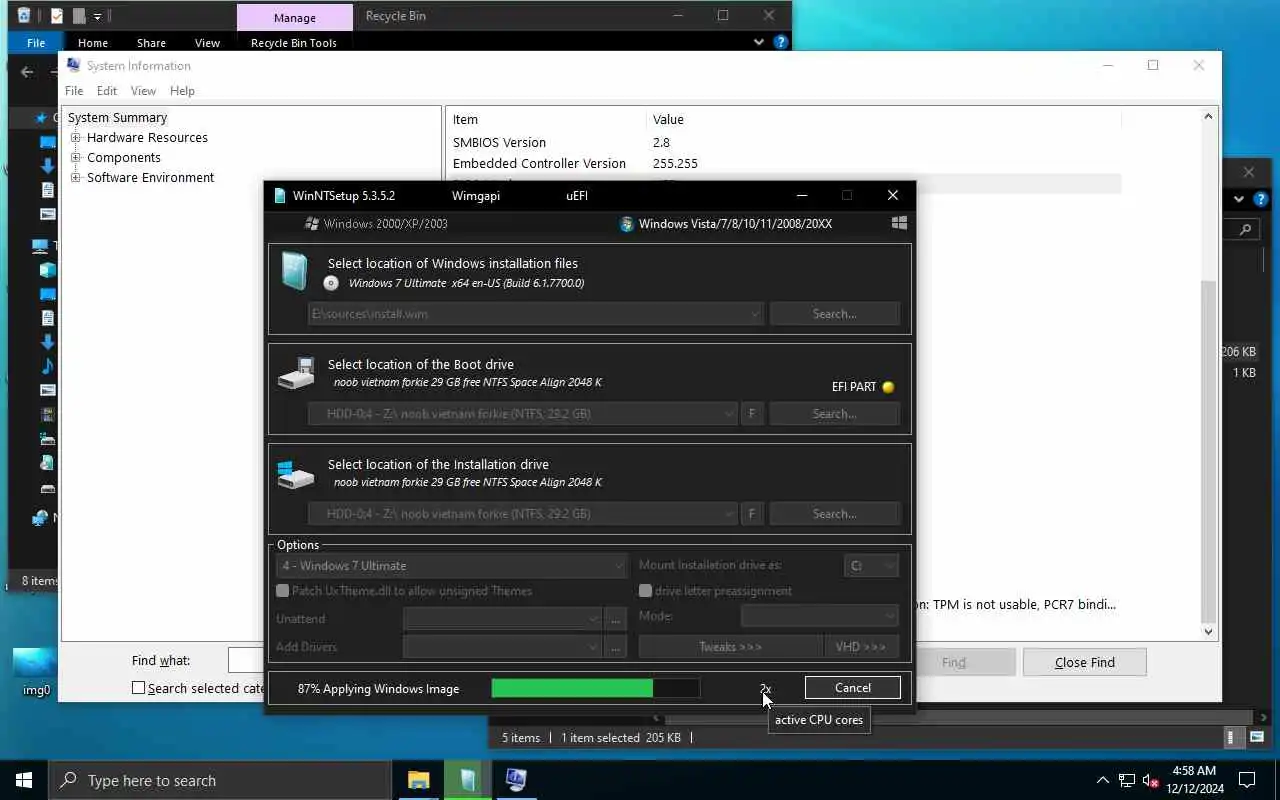Click Close Find in System Information
Screen dimensions: 1280x800
1084,662
